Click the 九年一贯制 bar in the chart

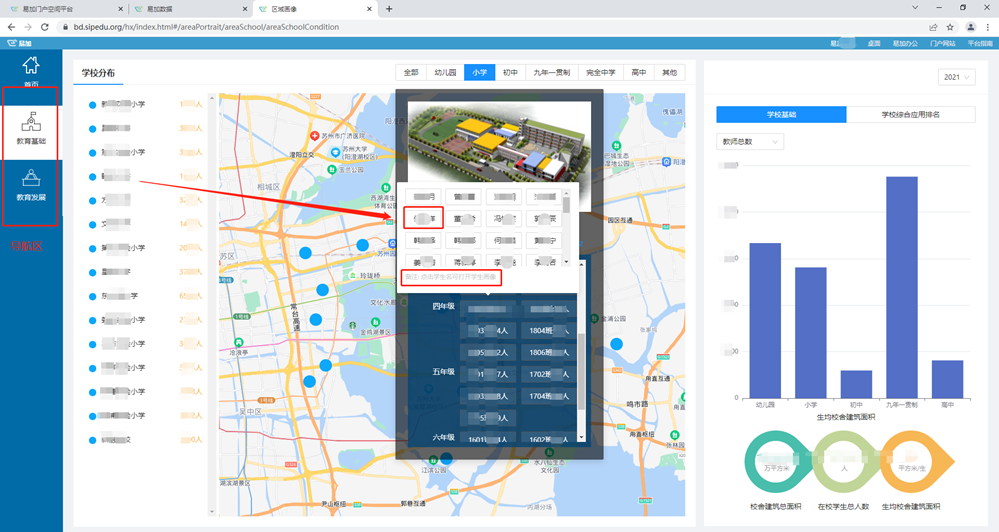tap(902, 287)
